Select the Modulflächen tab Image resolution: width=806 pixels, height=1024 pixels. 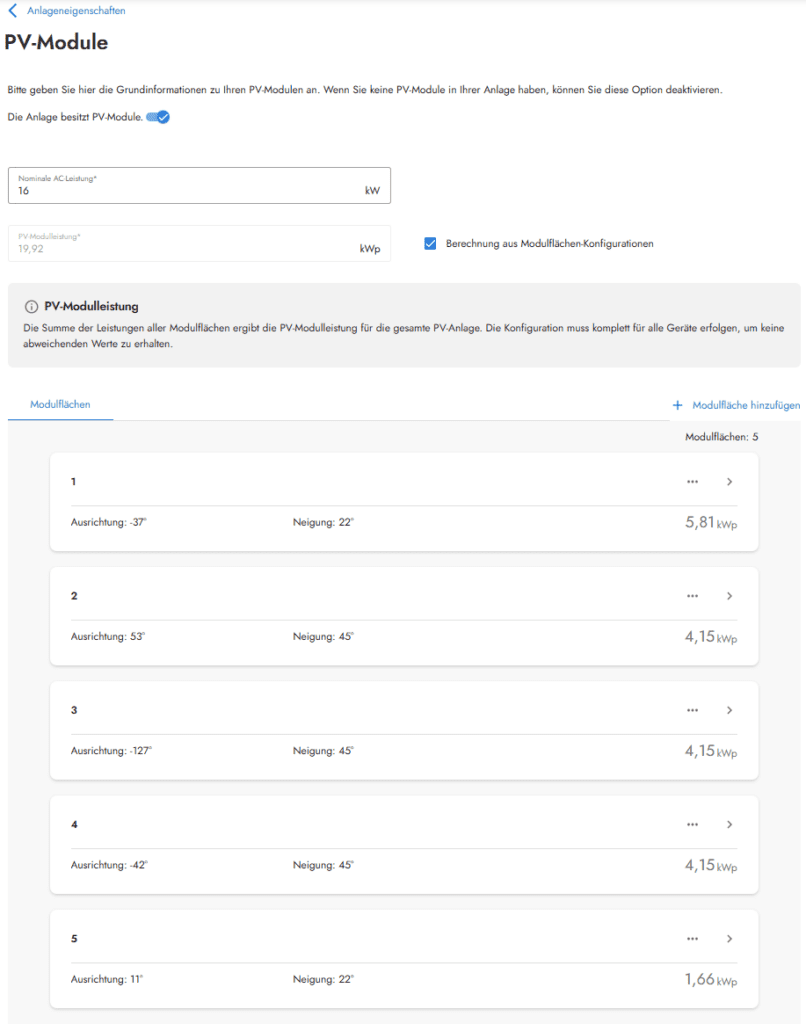click(60, 404)
